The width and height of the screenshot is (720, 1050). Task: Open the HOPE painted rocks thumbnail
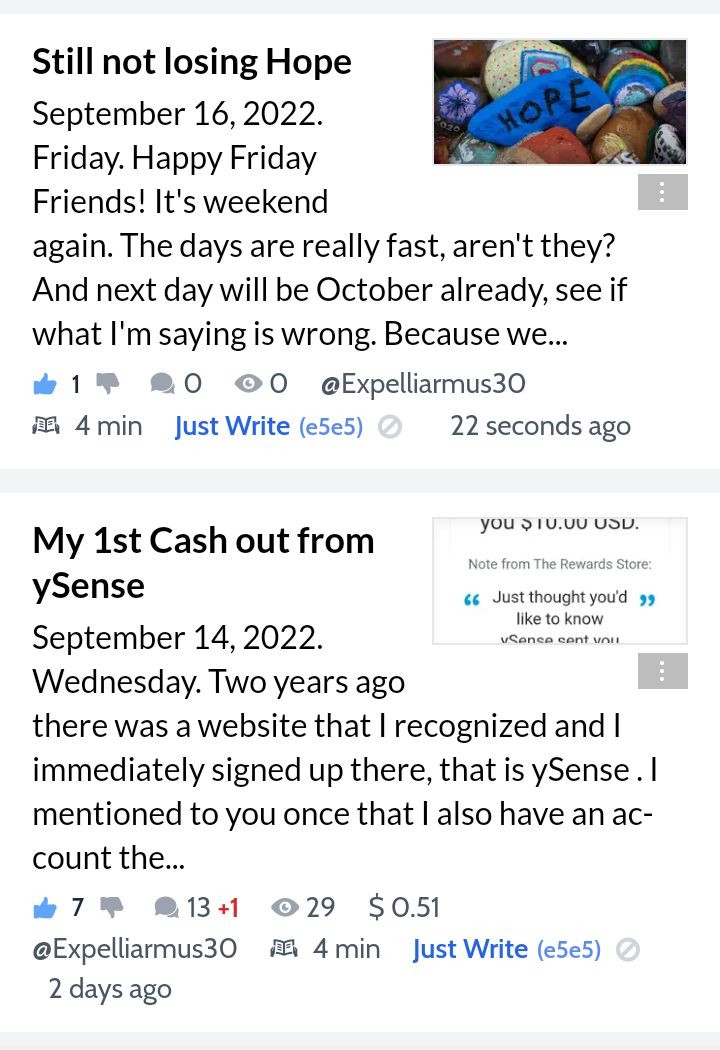[x=560, y=102]
